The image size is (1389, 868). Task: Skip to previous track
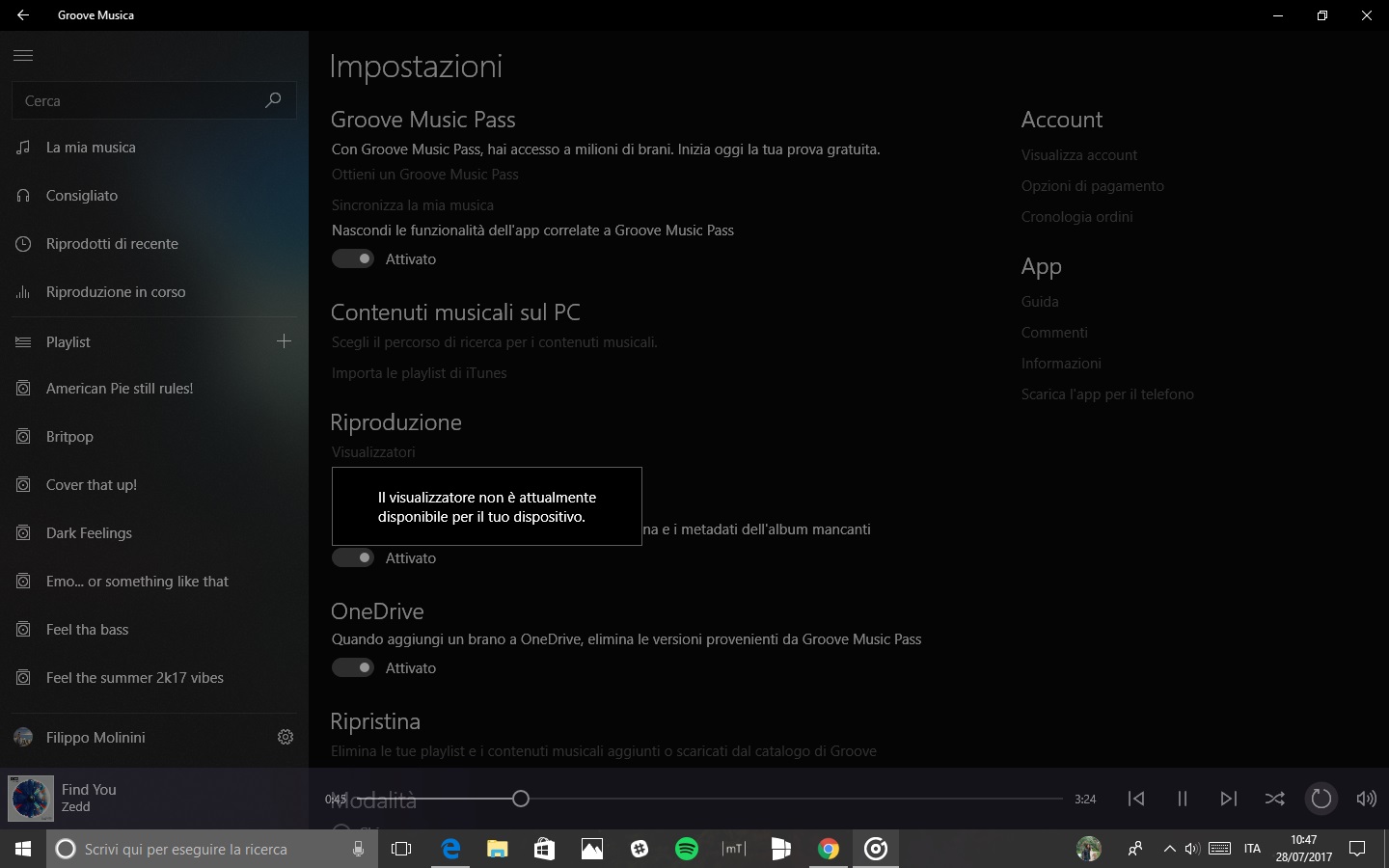tap(1136, 799)
